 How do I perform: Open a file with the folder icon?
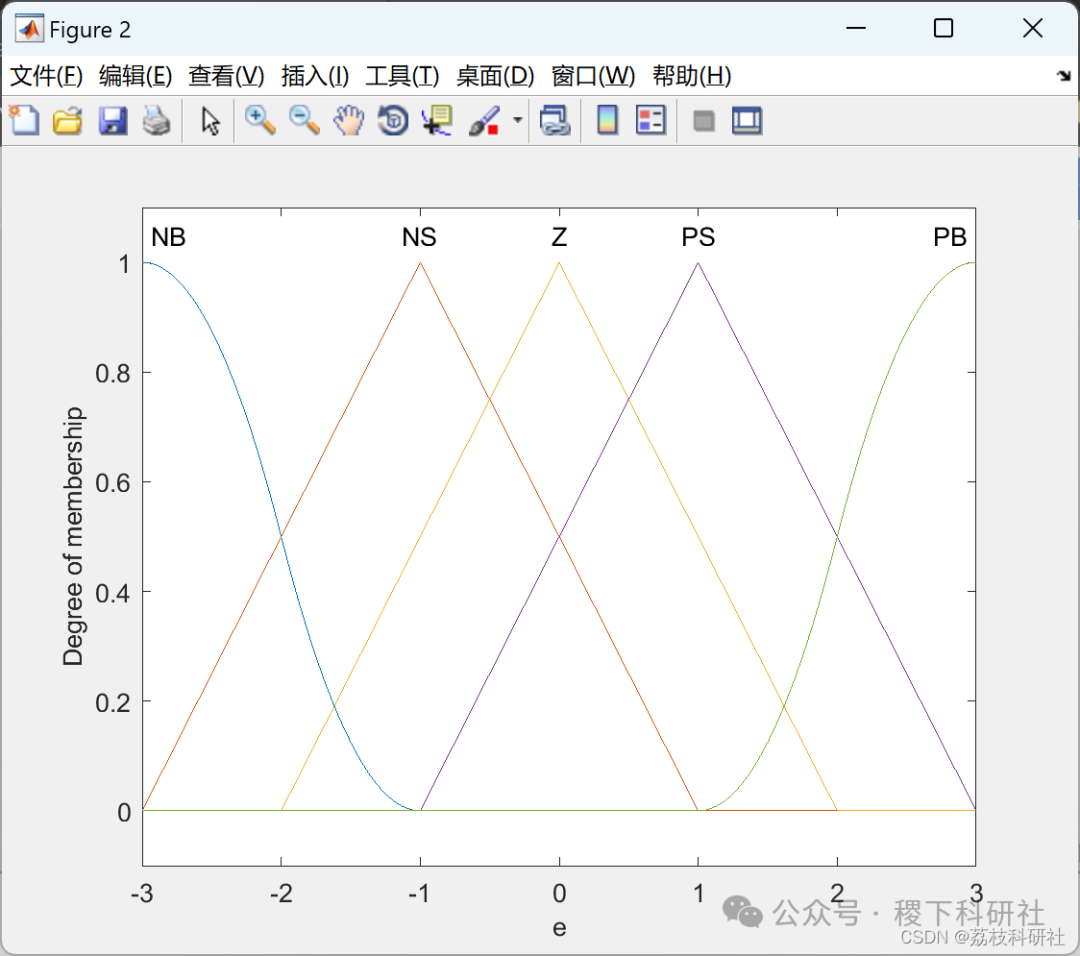[x=68, y=121]
